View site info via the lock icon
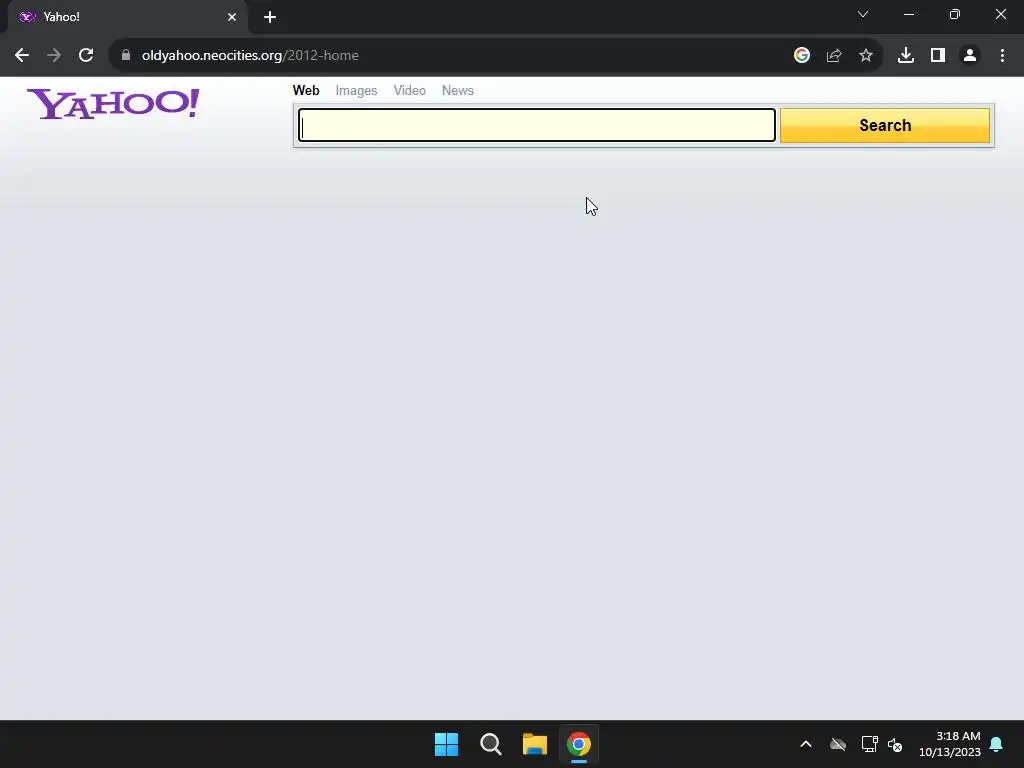Screen dimensions: 1024x768 point(126,56)
